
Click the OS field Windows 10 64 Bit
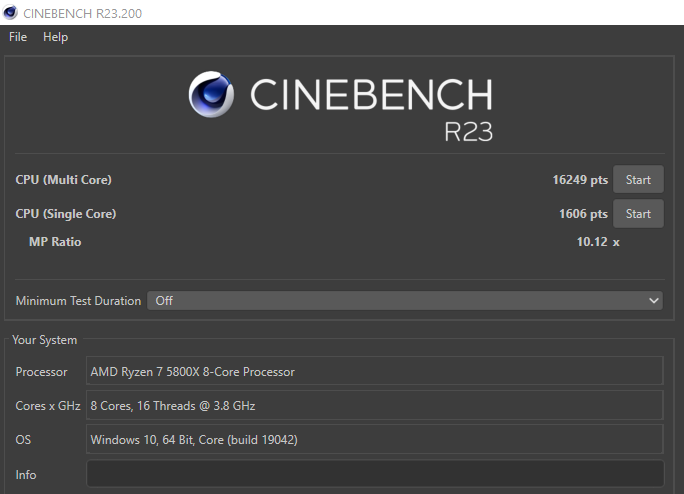click(x=375, y=439)
